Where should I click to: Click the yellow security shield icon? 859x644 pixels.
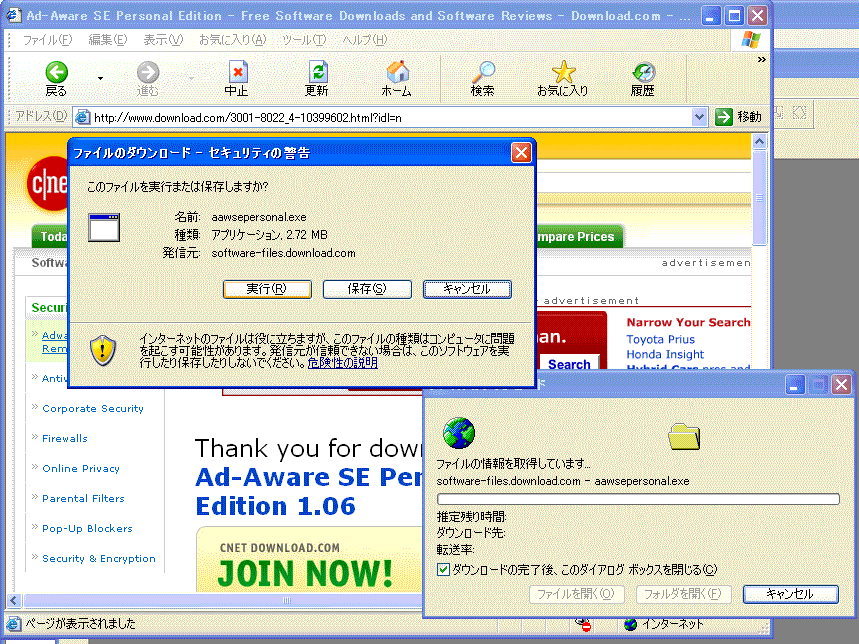[x=102, y=350]
